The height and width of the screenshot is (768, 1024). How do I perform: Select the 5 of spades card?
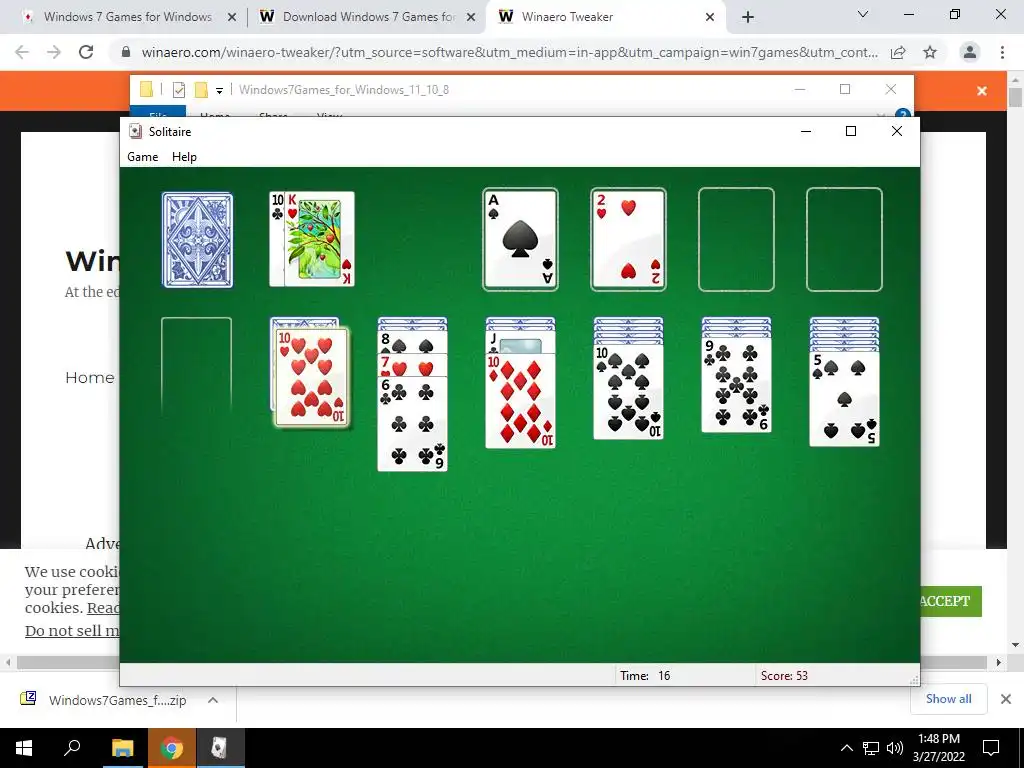(844, 399)
